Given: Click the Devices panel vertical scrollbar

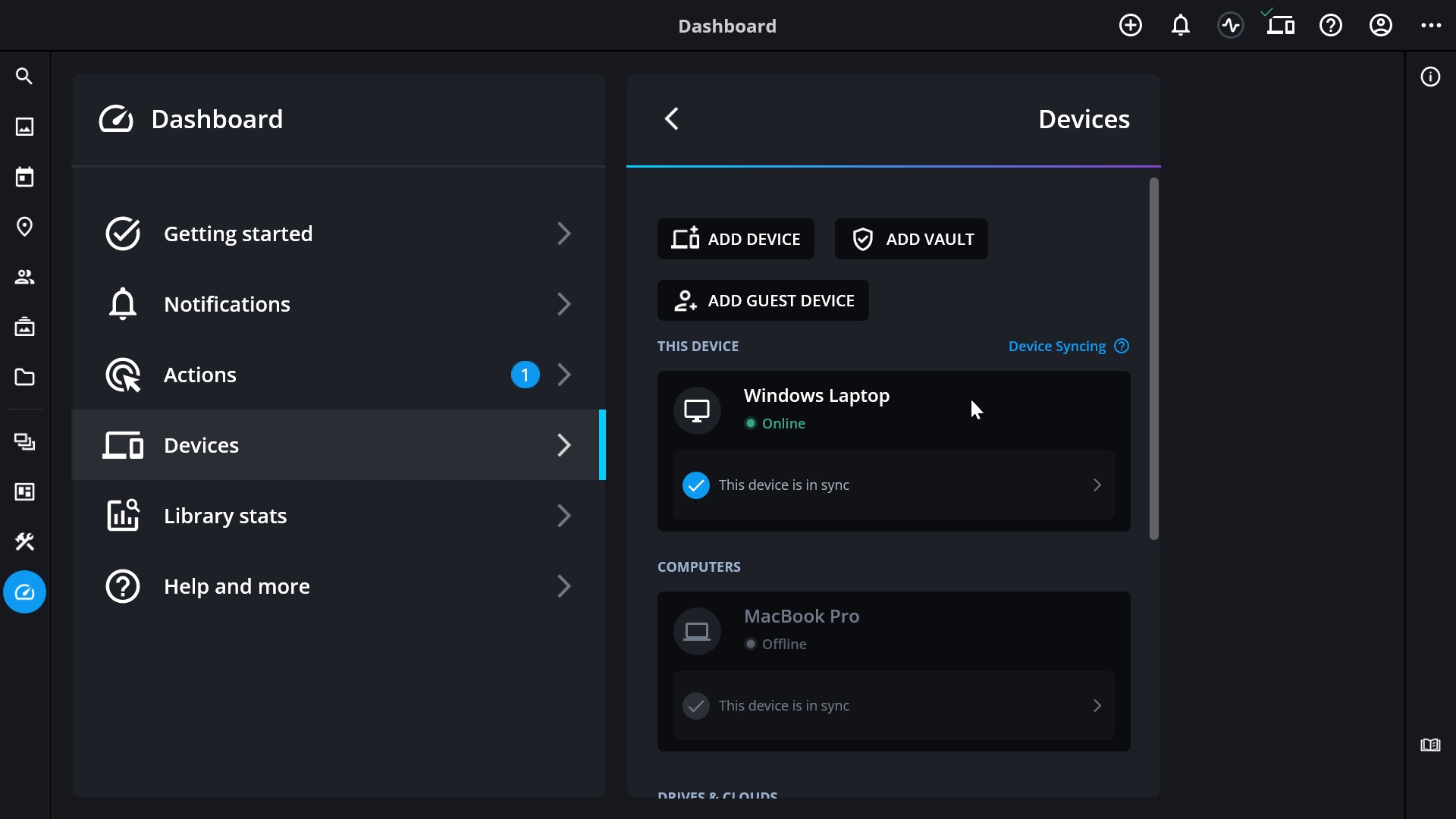Looking at the screenshot, I should 1153,358.
